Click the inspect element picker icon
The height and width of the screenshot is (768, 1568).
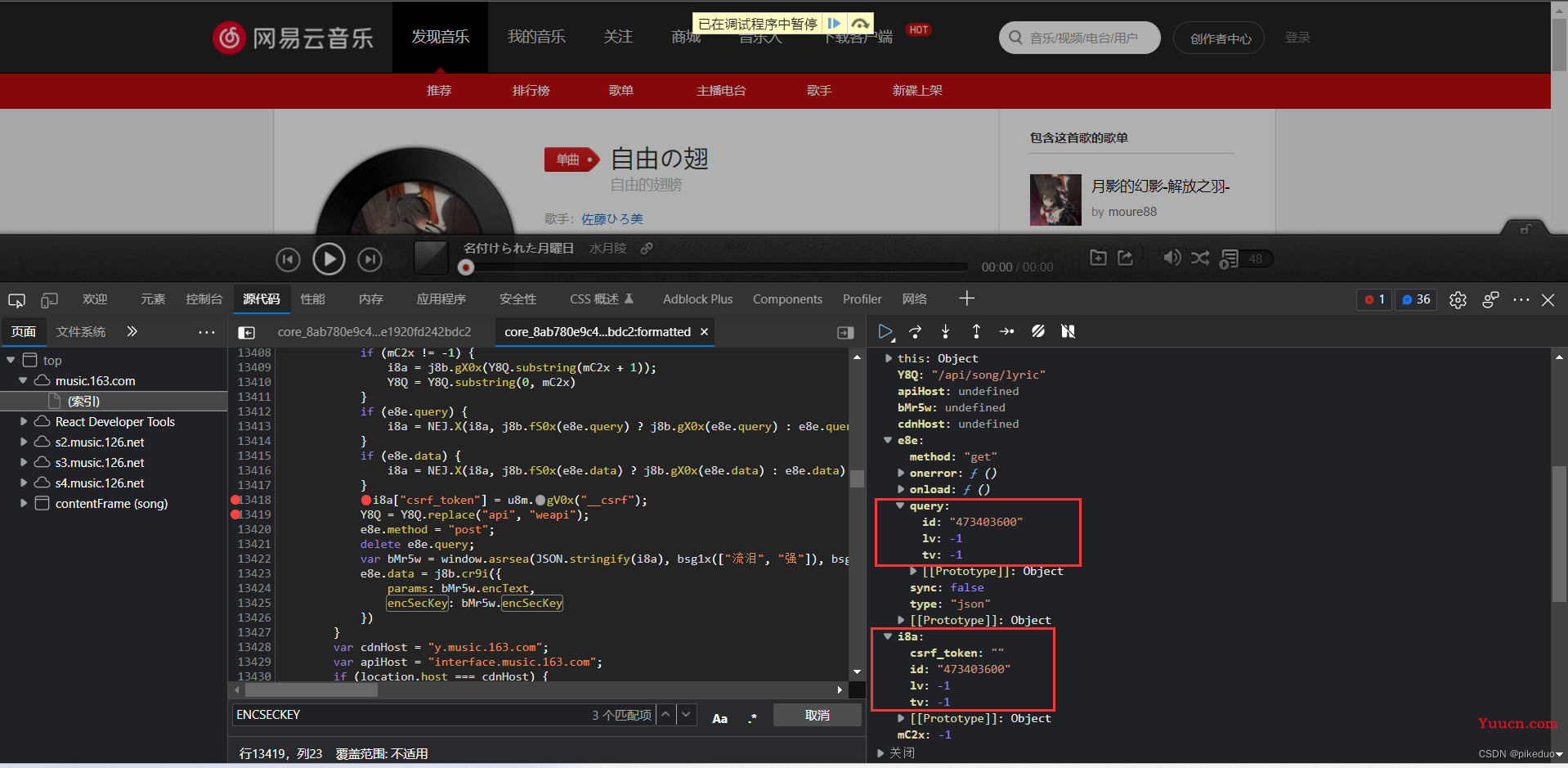[16, 300]
